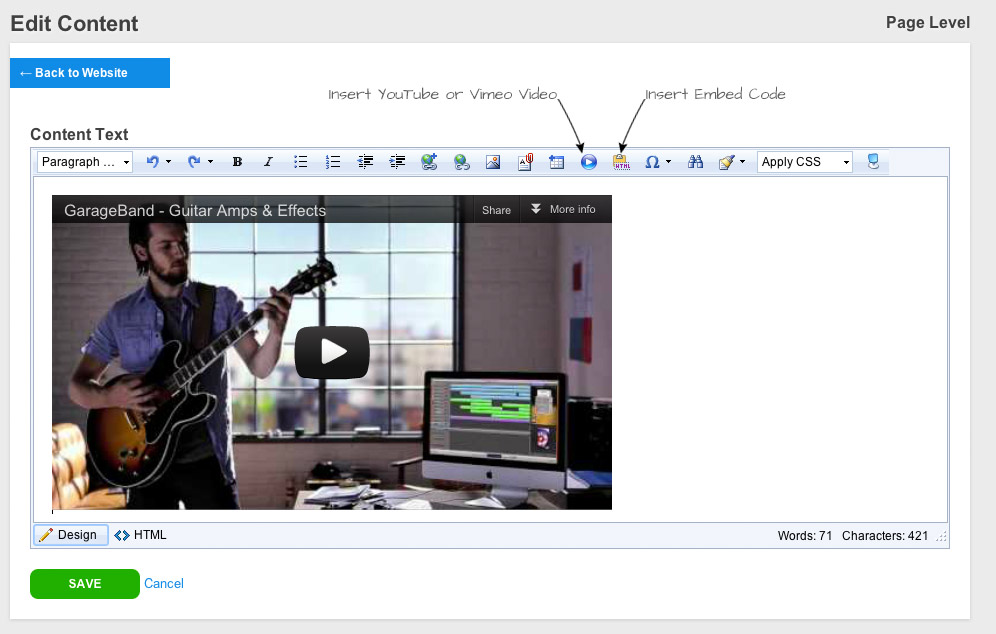Click the redo icon

click(194, 162)
